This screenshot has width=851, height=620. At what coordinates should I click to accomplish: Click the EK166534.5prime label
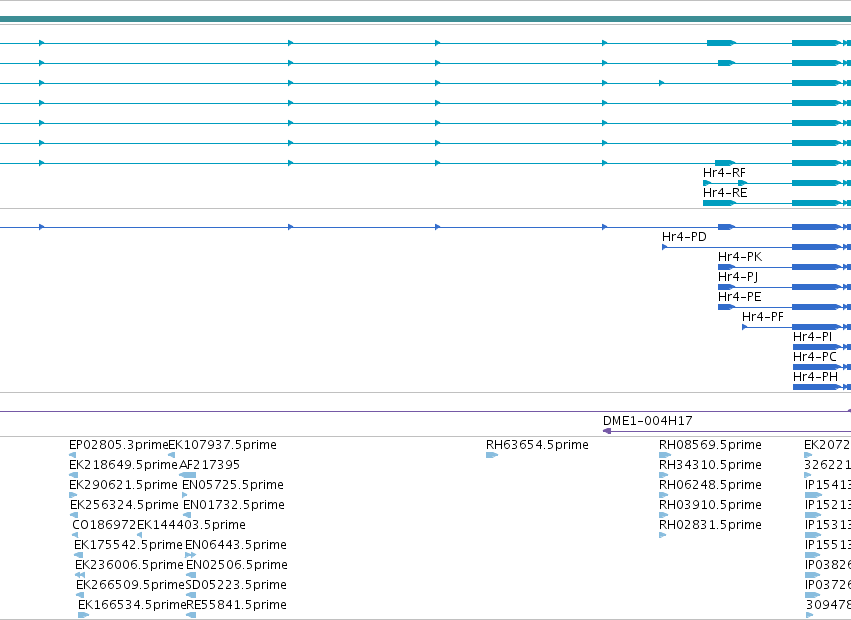tap(132, 605)
